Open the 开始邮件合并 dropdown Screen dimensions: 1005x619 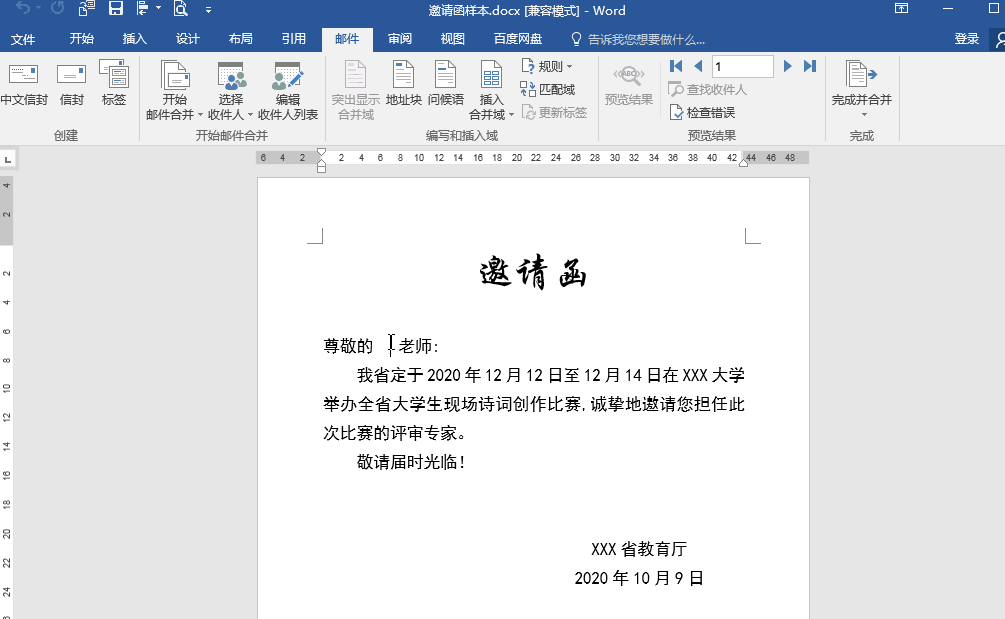tap(174, 90)
